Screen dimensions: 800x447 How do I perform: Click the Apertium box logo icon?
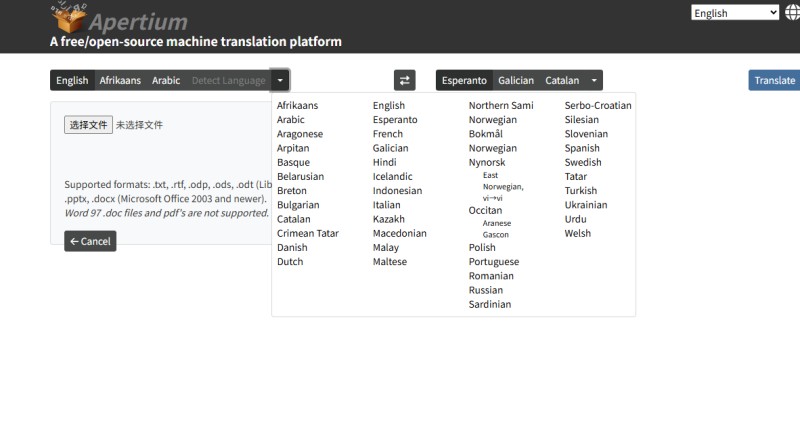pos(68,17)
